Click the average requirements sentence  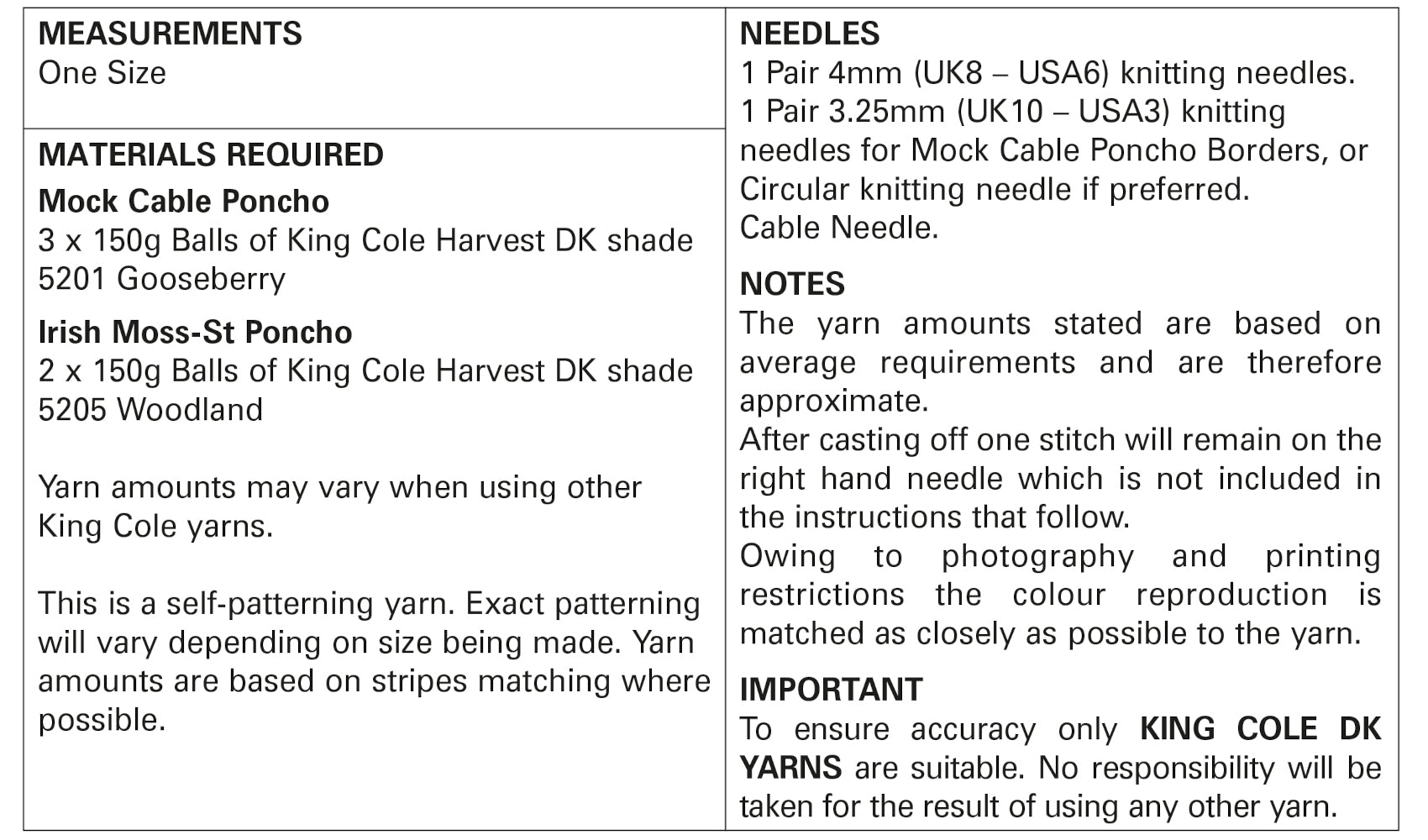click(1060, 362)
